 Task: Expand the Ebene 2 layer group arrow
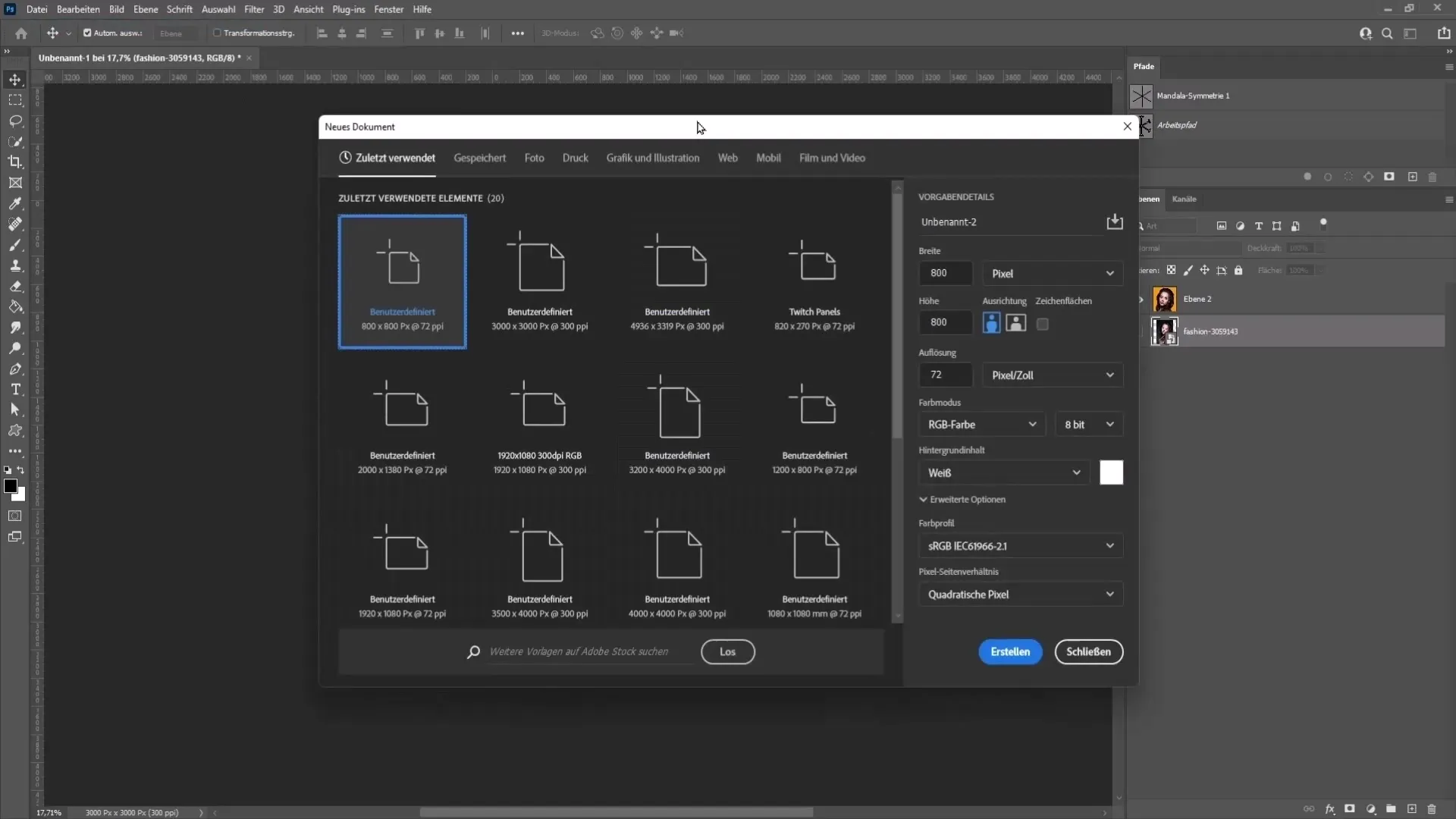pos(1142,300)
